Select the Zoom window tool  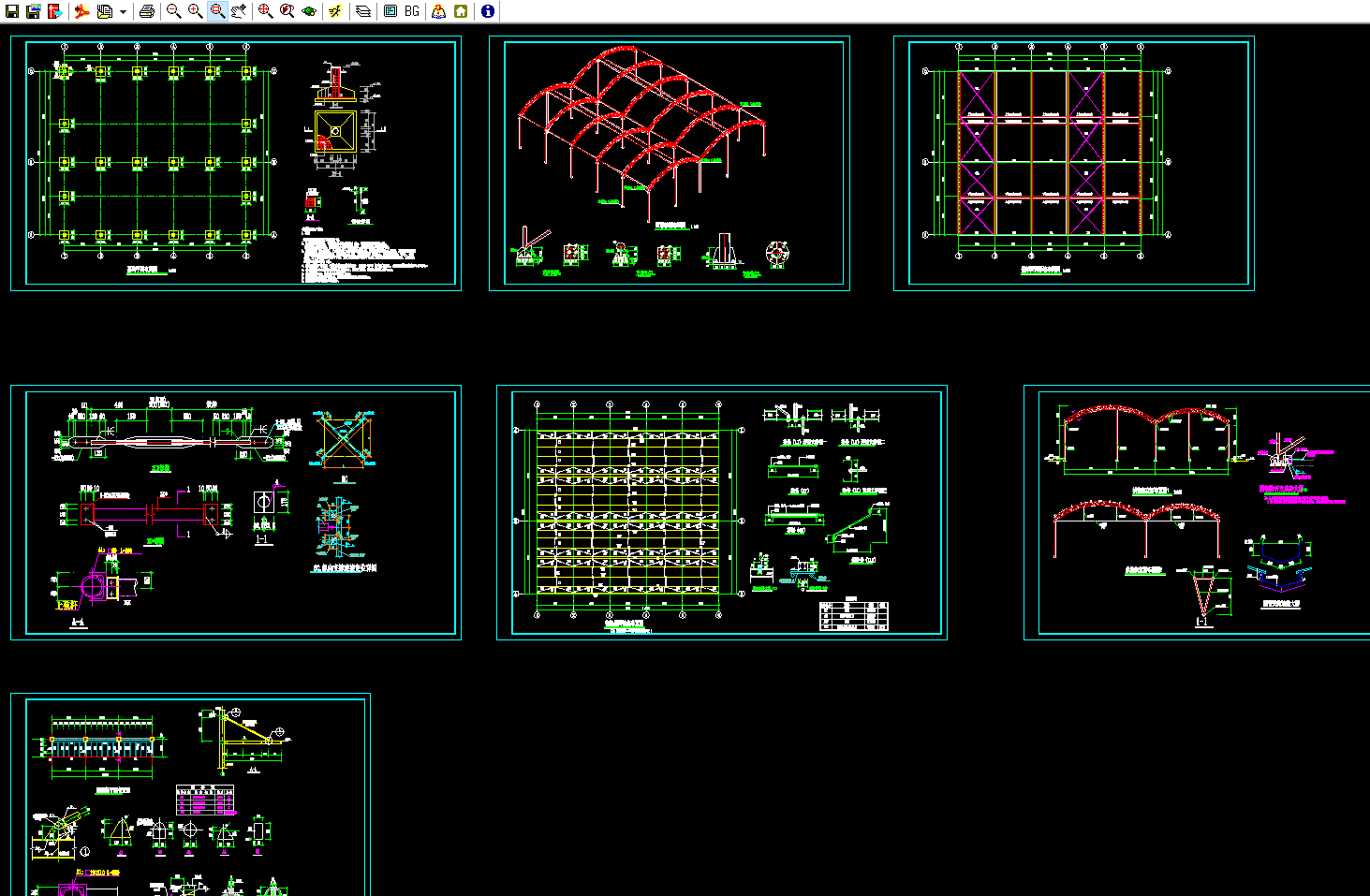[x=217, y=11]
